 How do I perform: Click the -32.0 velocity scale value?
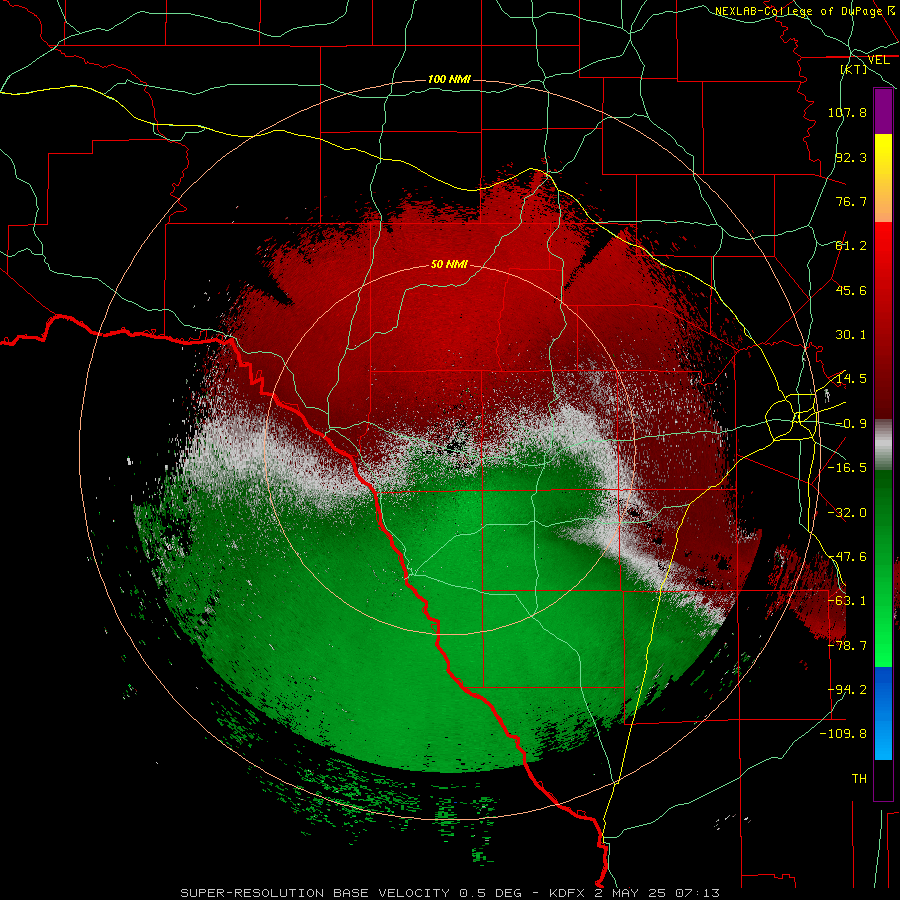pos(847,513)
